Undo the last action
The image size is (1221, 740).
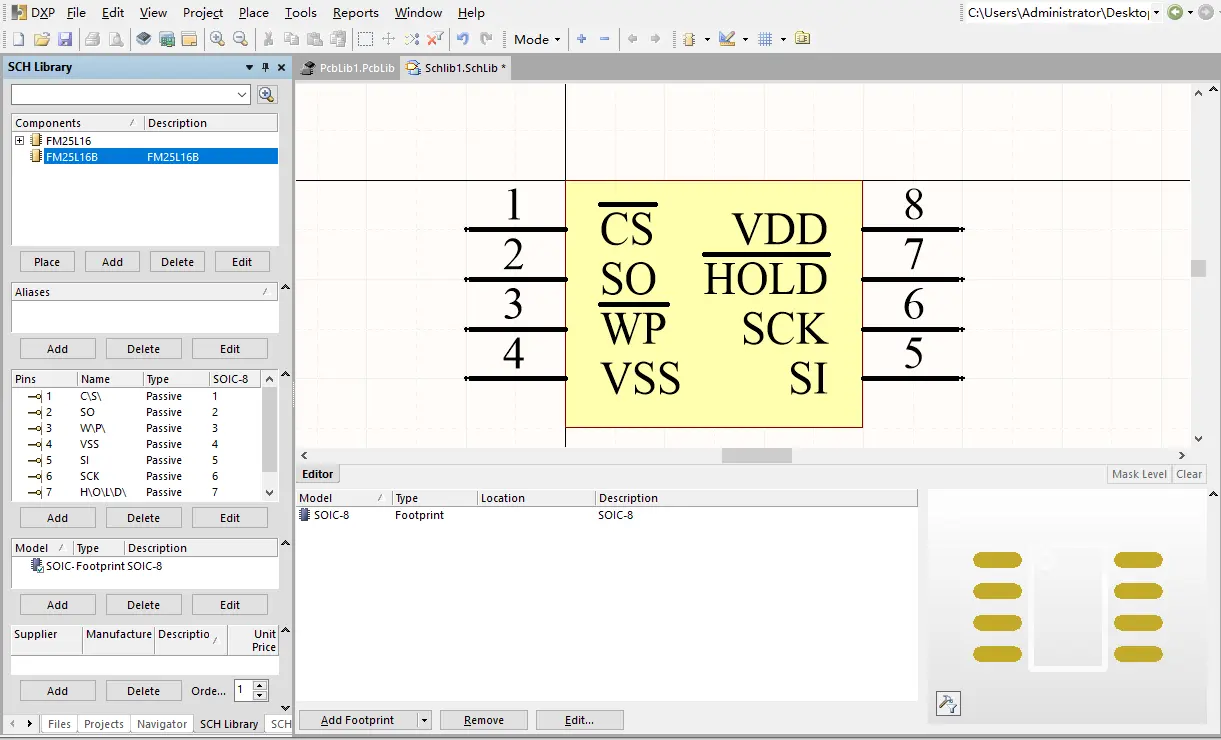pos(463,39)
